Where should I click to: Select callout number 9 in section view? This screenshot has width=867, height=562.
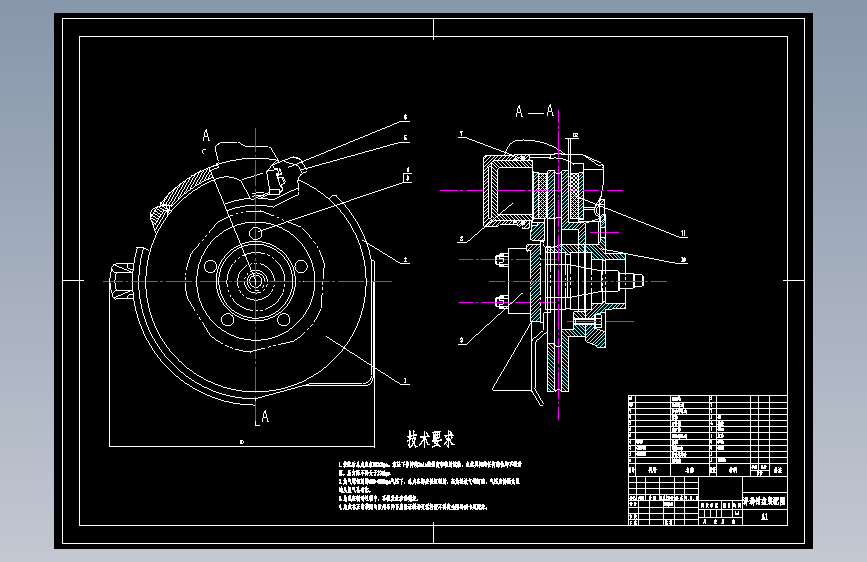[x=462, y=341]
